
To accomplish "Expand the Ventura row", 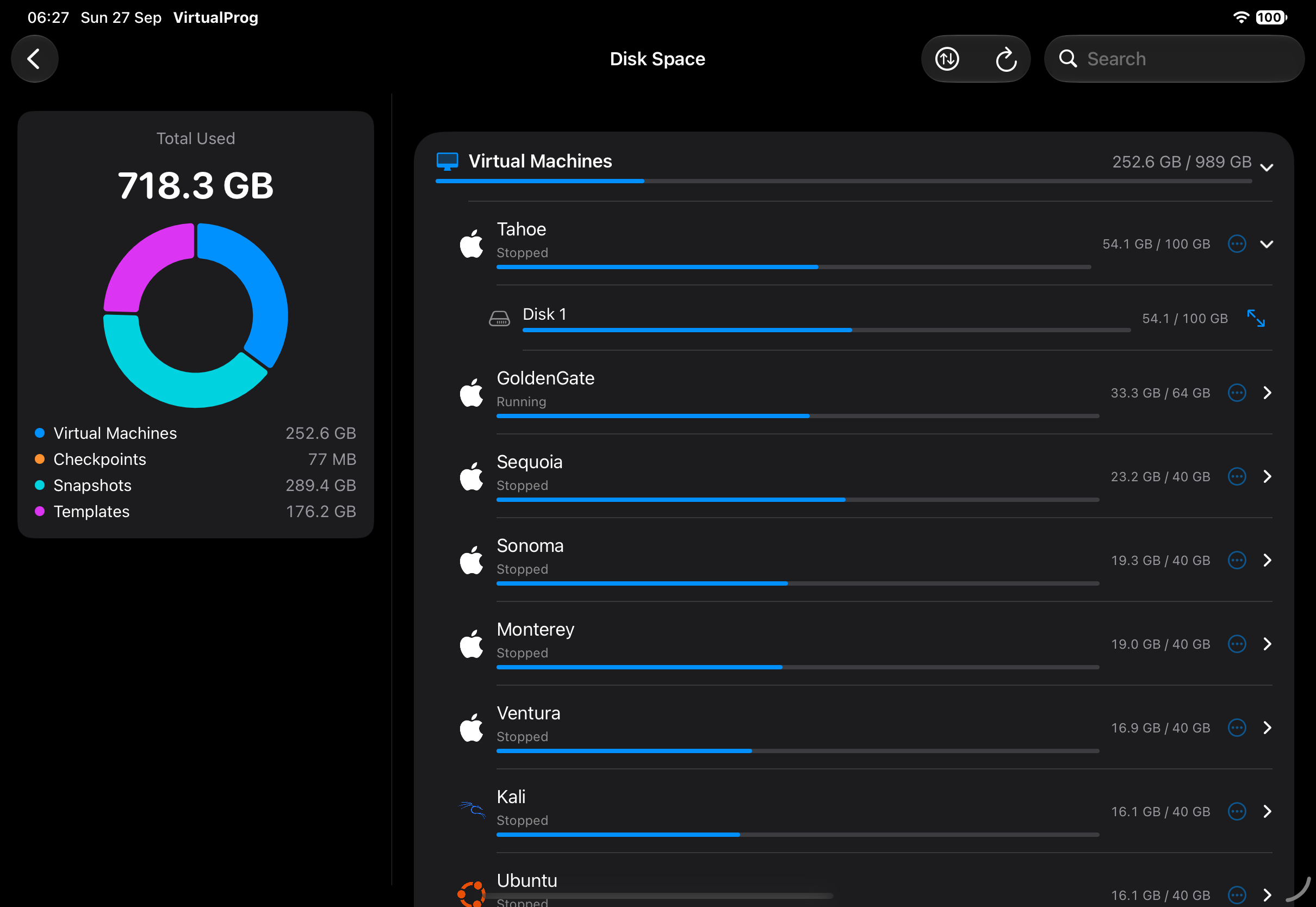I will click(x=1267, y=728).
